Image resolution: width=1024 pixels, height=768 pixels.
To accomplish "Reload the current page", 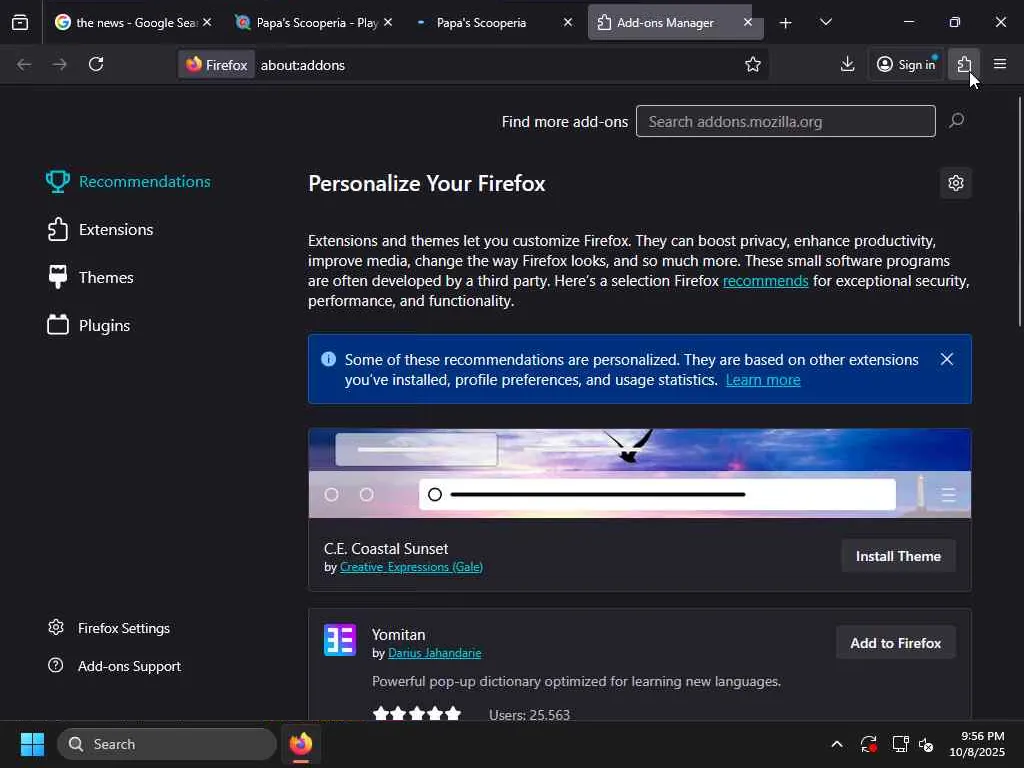I will tap(96, 64).
